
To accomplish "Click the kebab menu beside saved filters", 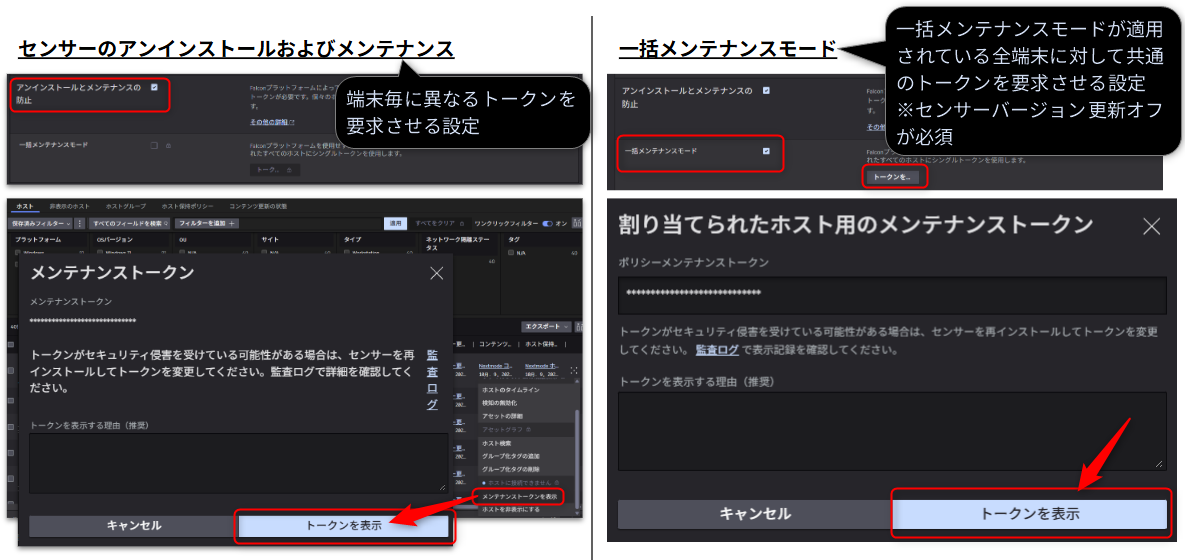I will click(x=78, y=223).
